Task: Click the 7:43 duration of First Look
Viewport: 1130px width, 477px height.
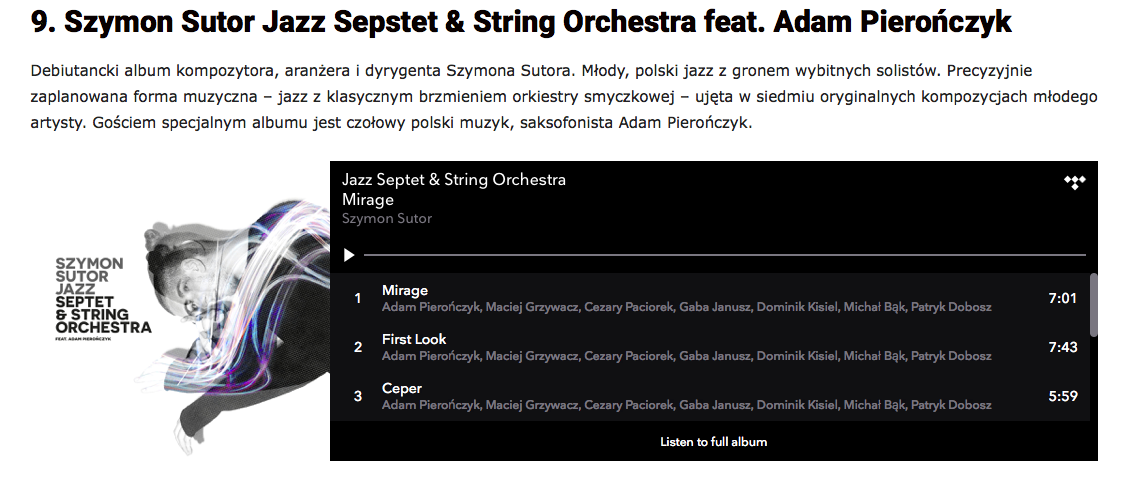Action: [1062, 347]
